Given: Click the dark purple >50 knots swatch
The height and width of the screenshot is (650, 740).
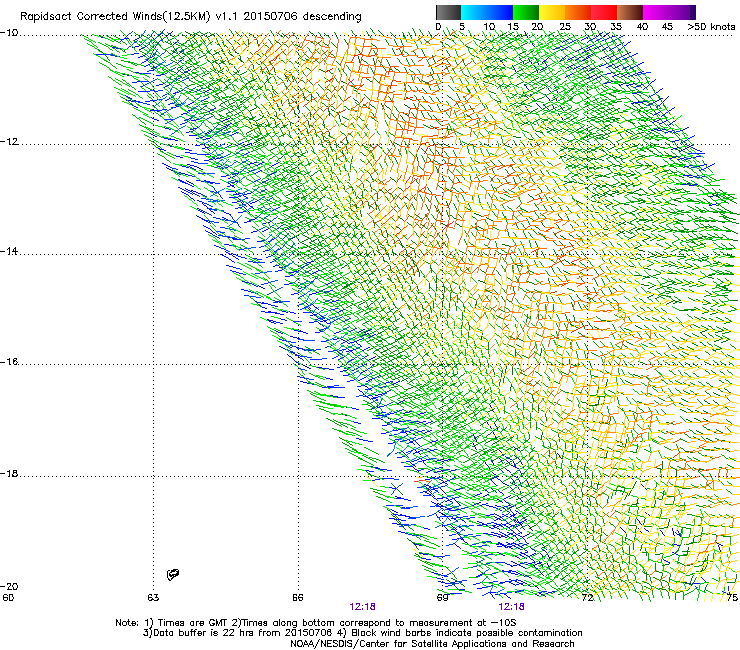Looking at the screenshot, I should [x=693, y=12].
